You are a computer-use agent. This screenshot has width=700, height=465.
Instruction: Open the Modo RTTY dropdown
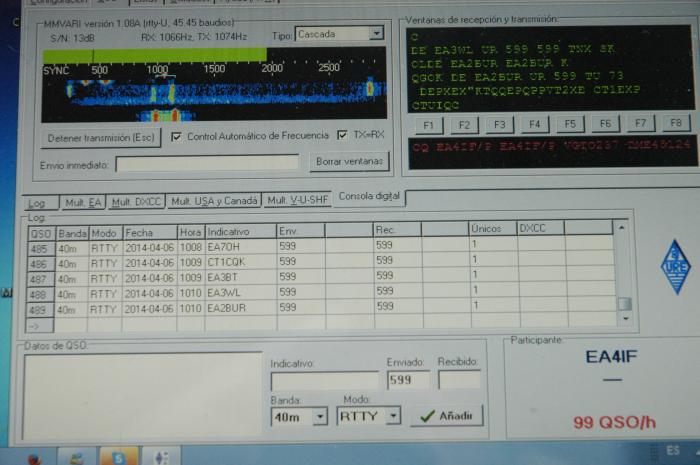(x=393, y=415)
